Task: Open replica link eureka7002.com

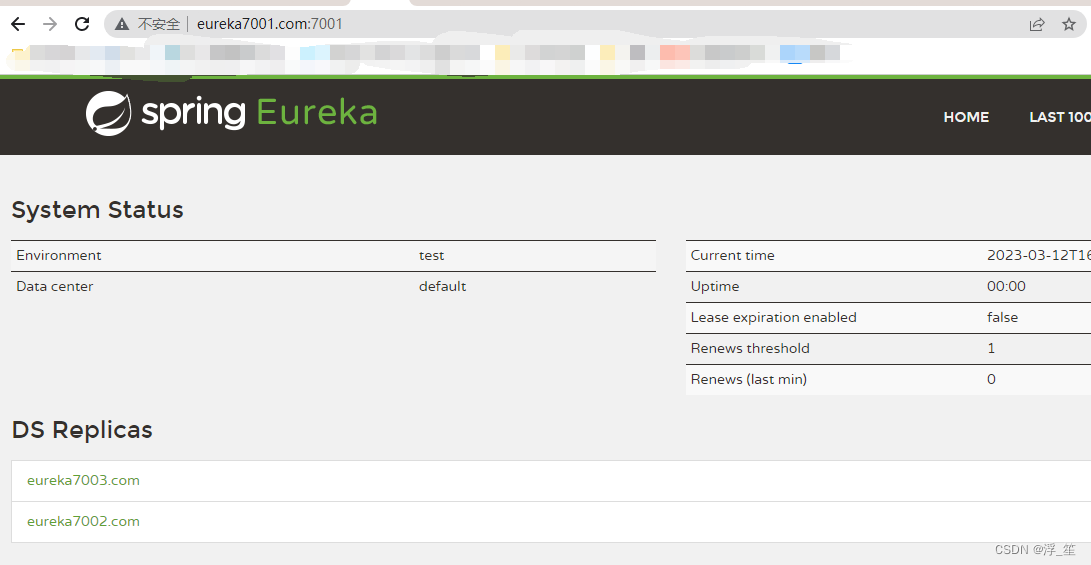Action: (x=83, y=521)
